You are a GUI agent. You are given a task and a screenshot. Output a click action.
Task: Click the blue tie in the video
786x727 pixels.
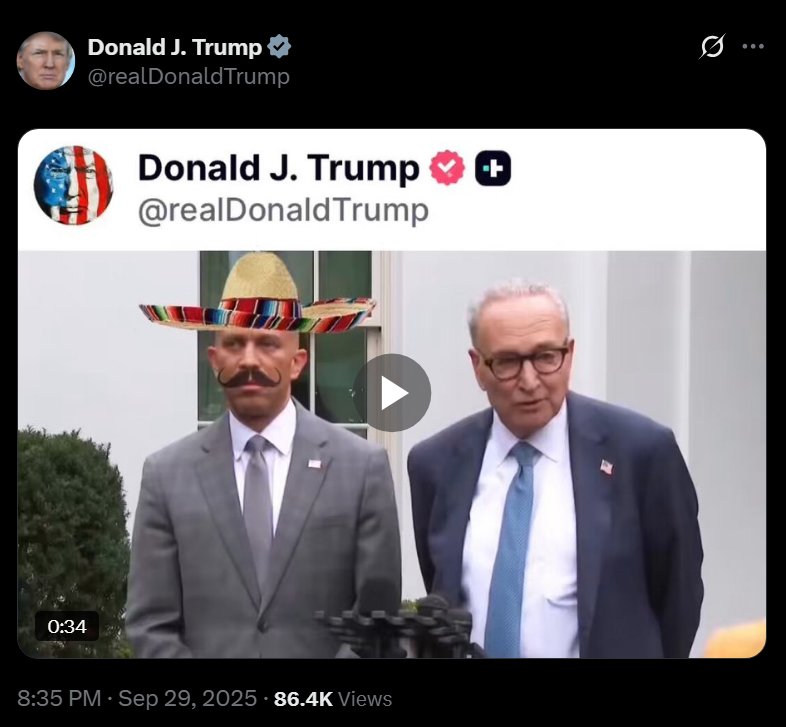pyautogui.click(x=509, y=550)
